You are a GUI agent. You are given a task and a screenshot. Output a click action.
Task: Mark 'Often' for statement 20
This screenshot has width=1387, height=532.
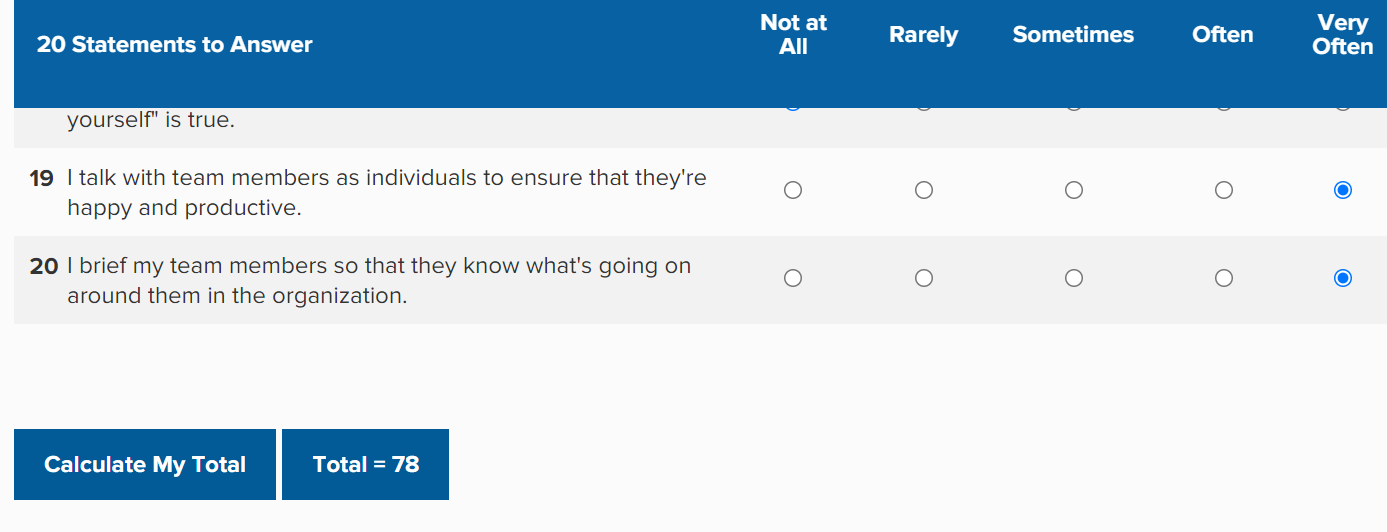[x=1224, y=278]
